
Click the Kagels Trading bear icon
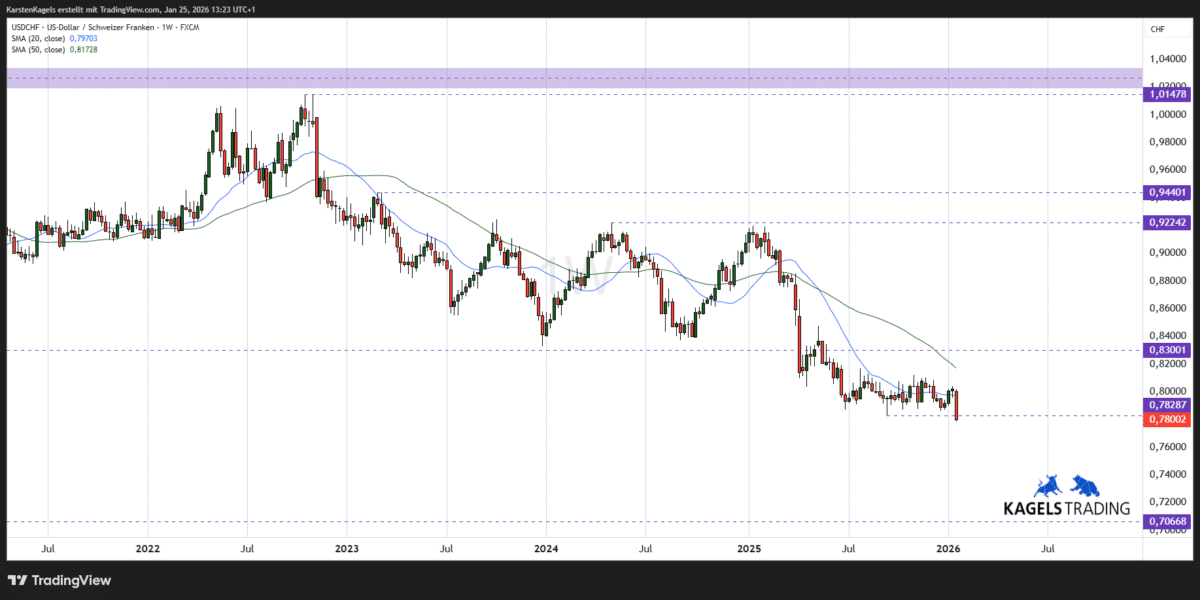point(1086,486)
